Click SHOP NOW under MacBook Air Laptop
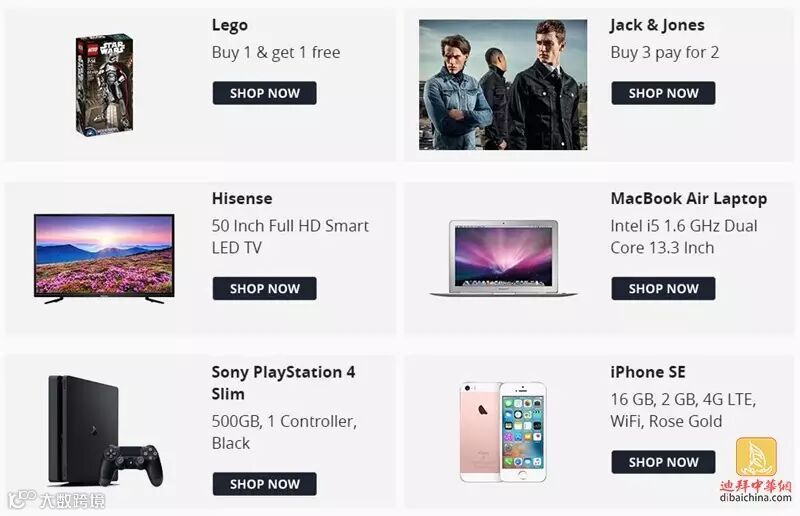The width and height of the screenshot is (800, 516). [x=663, y=288]
